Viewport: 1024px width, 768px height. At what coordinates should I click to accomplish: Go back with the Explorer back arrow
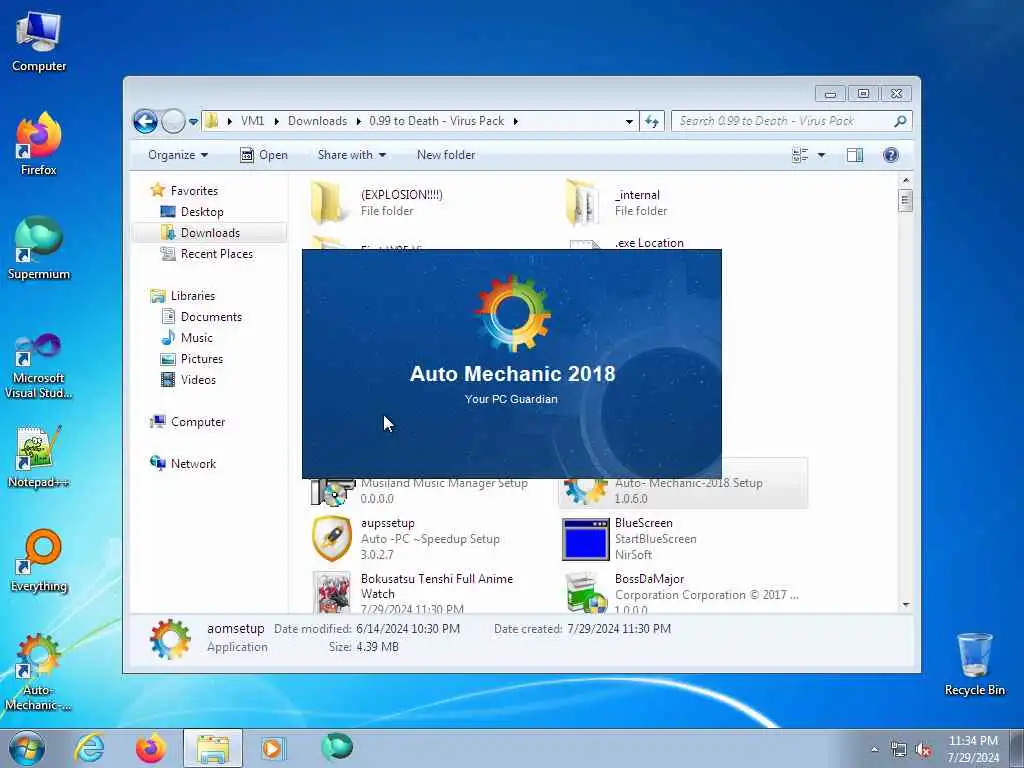[x=146, y=121]
